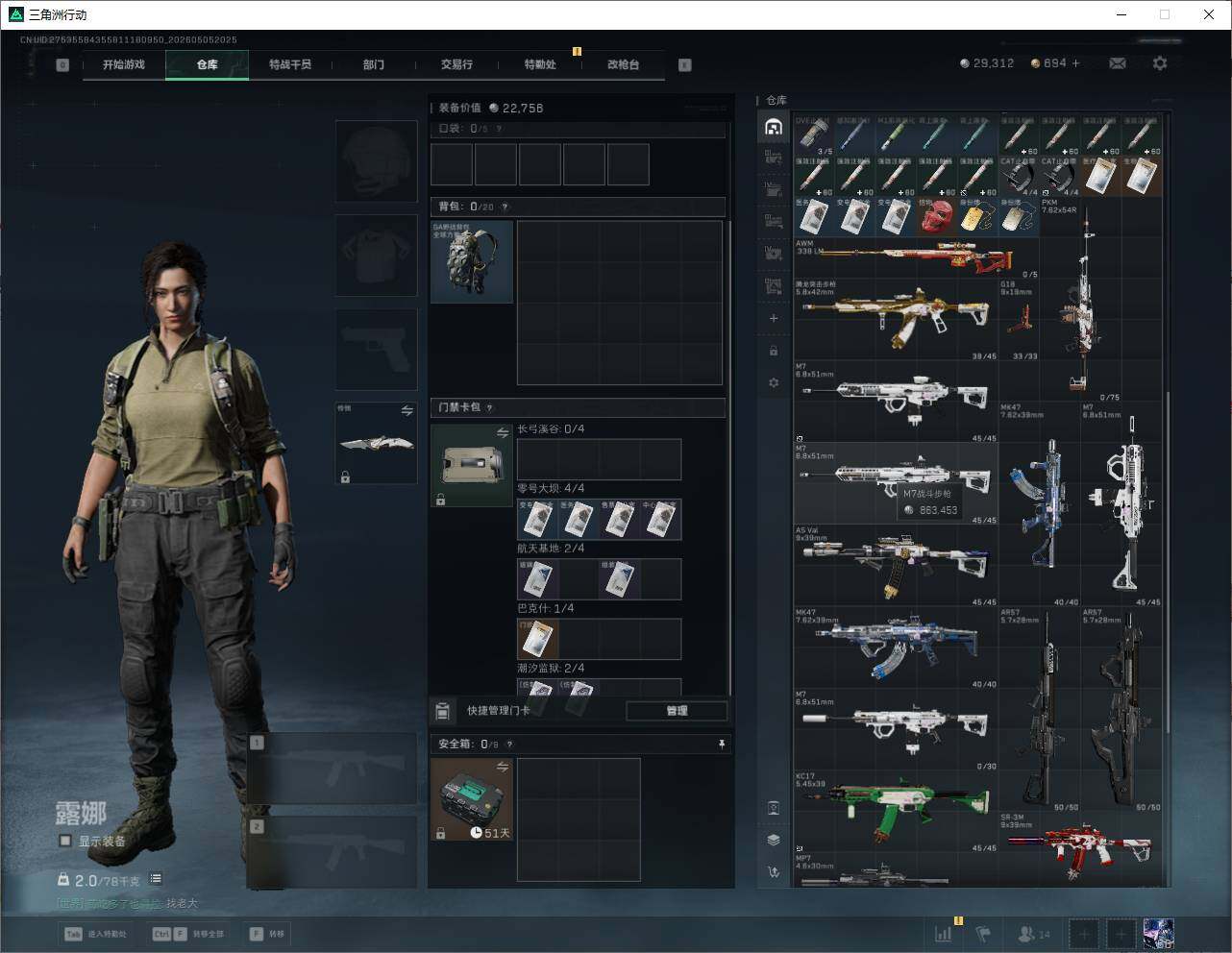The width and height of the screenshot is (1232, 953).
Task: Click primary weapon slot 2
Action: 333,852
